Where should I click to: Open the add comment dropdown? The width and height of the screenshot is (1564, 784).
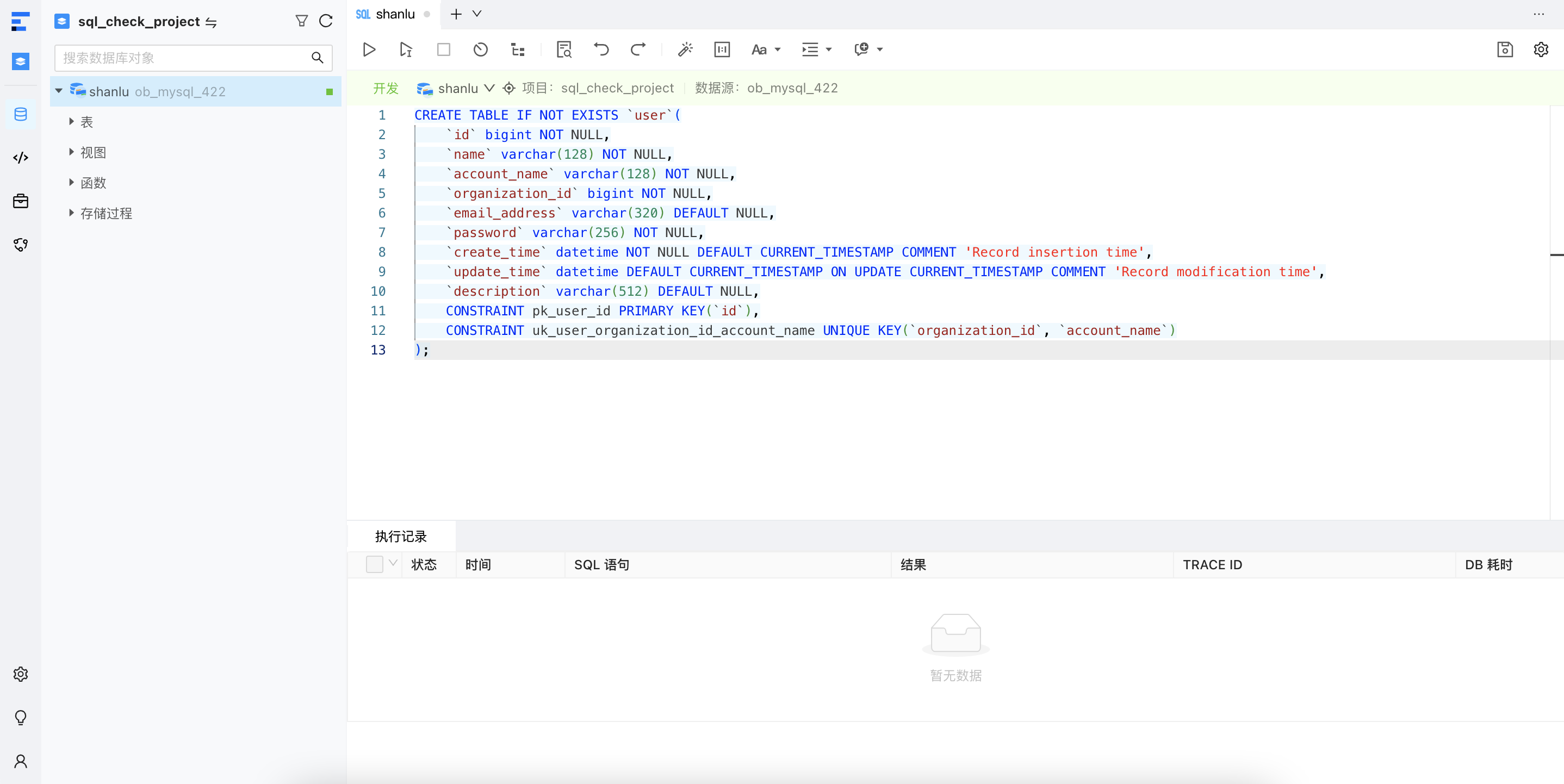click(x=868, y=49)
